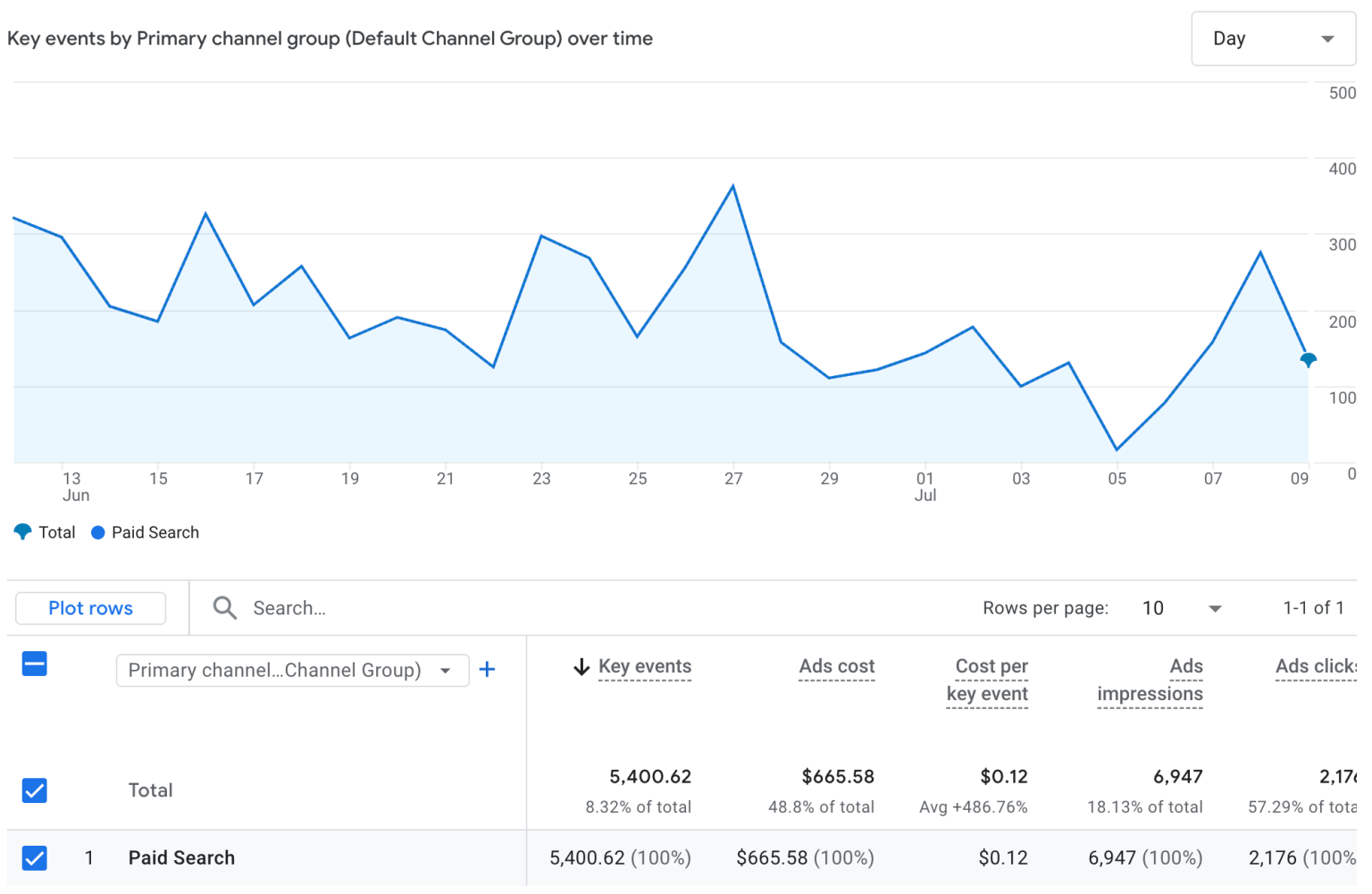
Task: Open the Day granularity dropdown
Action: [1272, 38]
